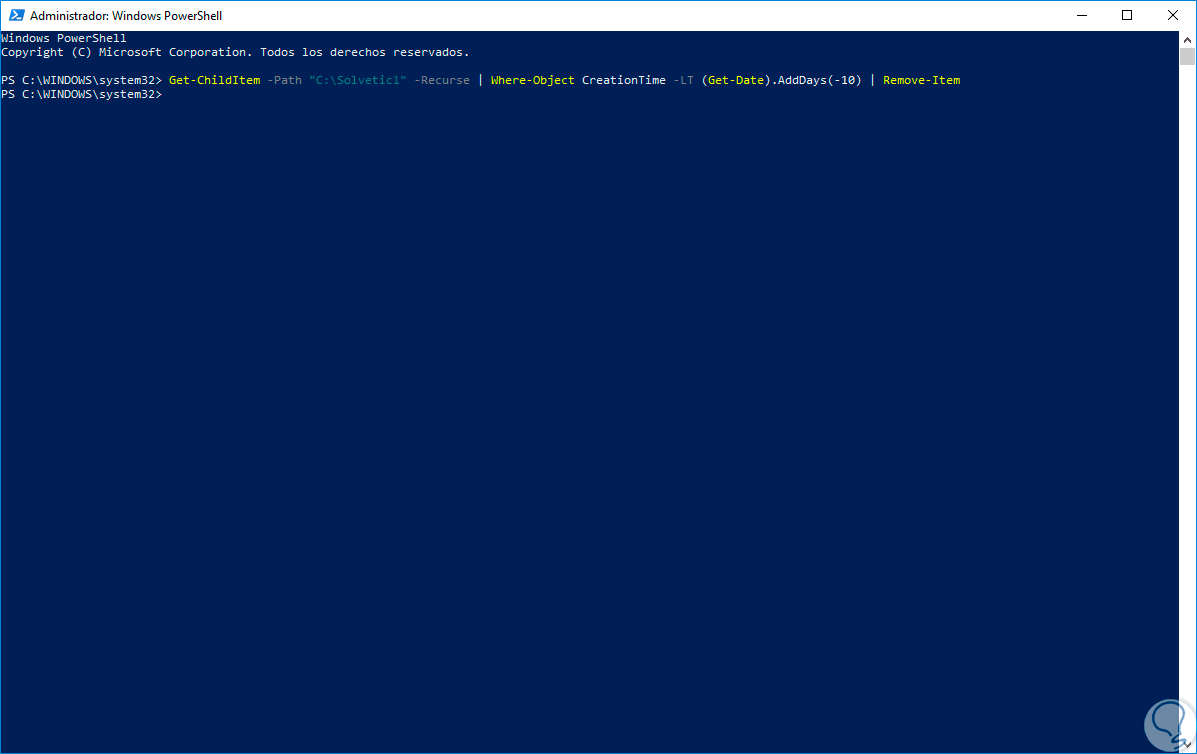Click the 'Windows PowerShell' header line
1197x754 pixels.
pos(64,38)
